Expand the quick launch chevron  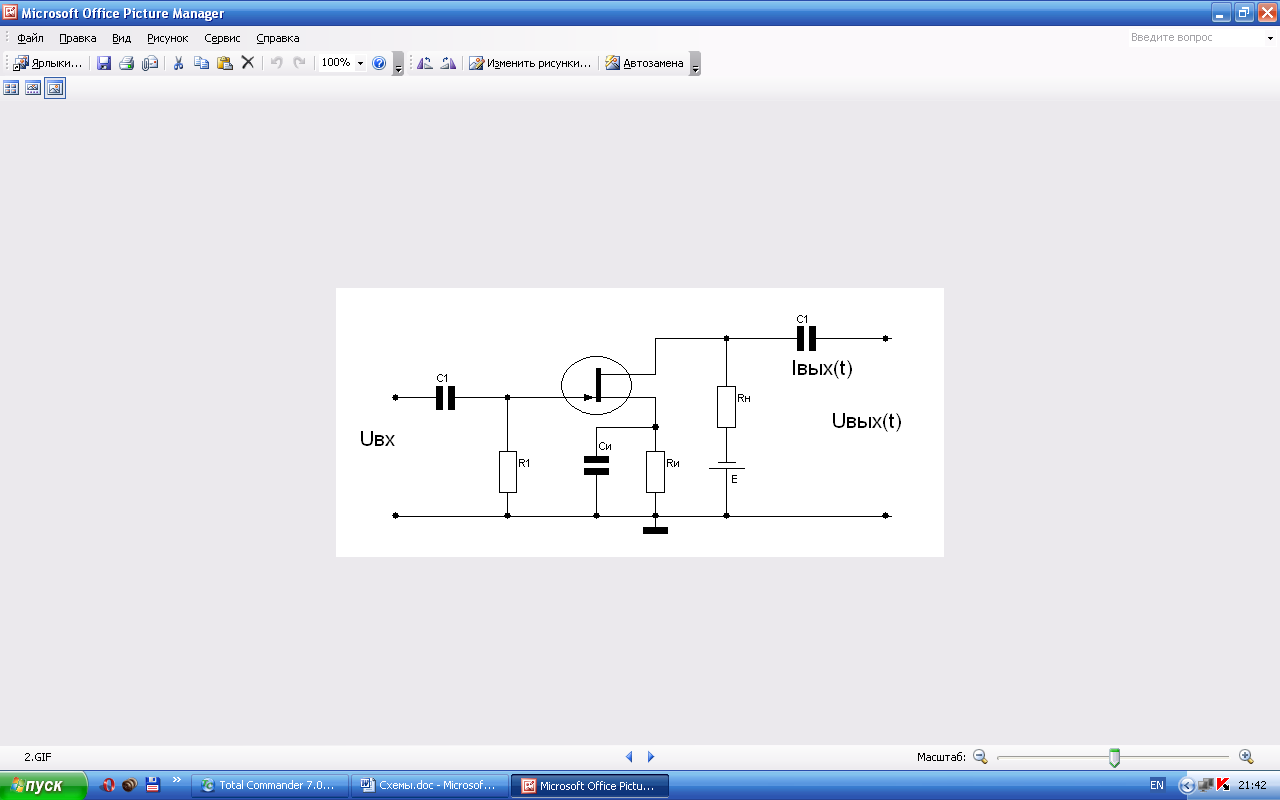point(177,781)
